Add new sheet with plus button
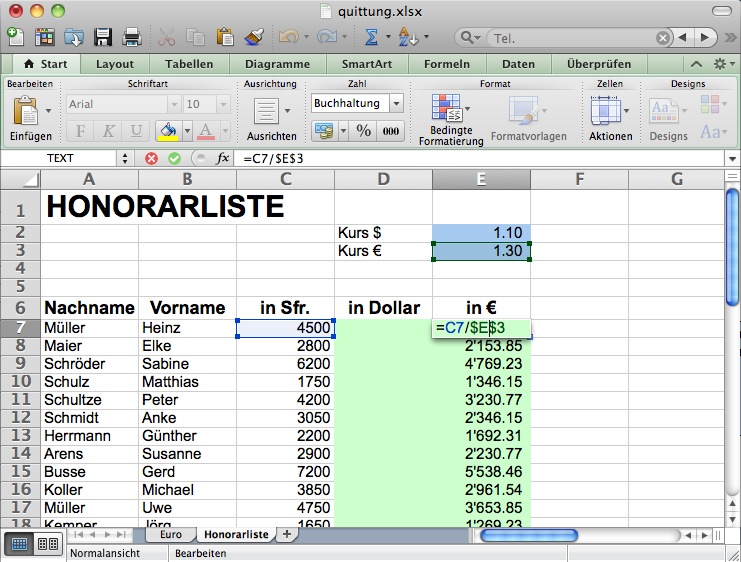The image size is (741, 562). point(287,535)
